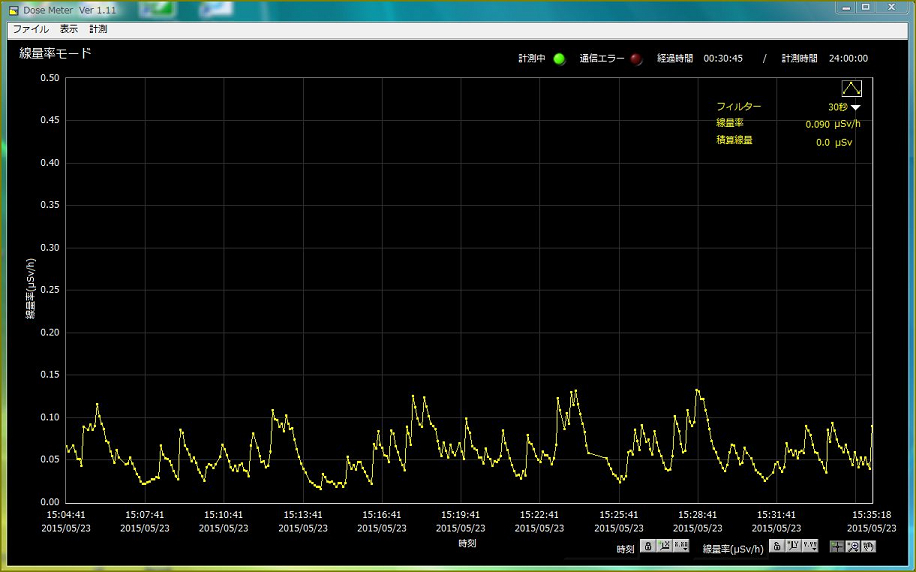This screenshot has width=916, height=572.
Task: Click the green 計測中 indicator light
Action: 559,59
